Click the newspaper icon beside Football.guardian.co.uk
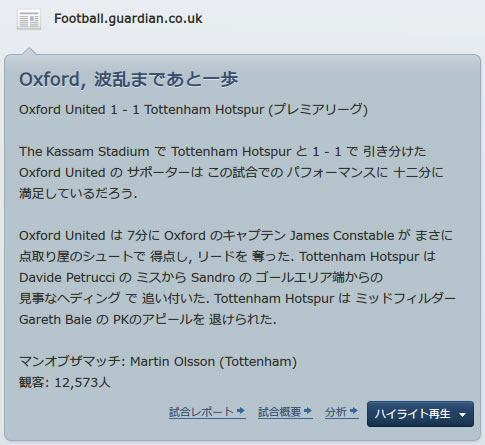This screenshot has width=485, height=445. [29, 20]
